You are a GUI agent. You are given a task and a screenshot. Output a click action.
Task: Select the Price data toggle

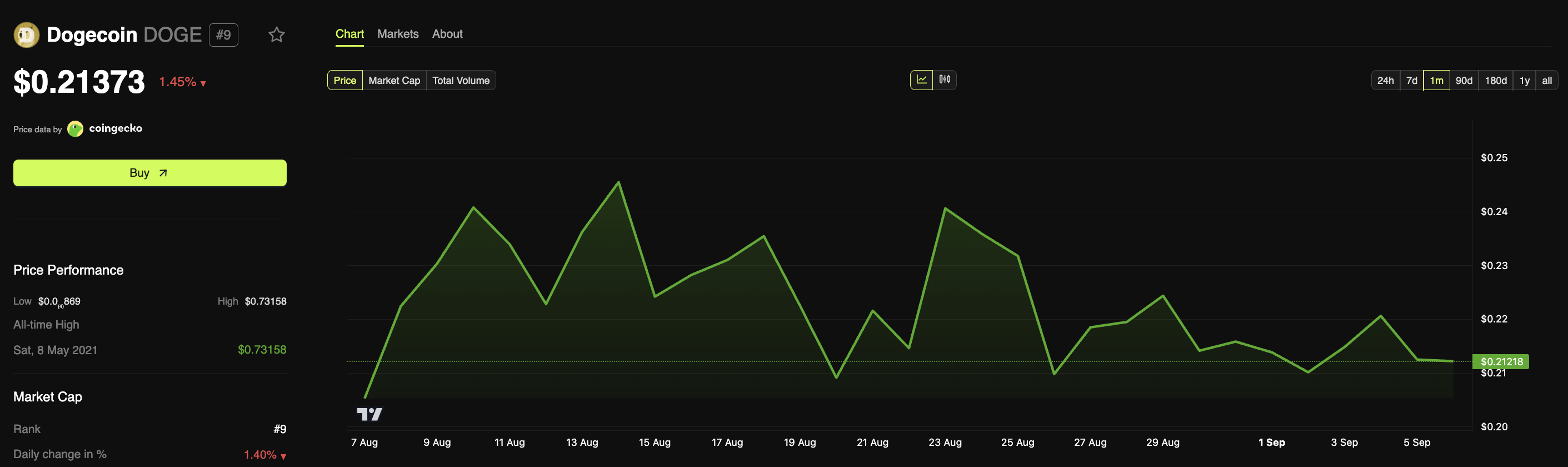tap(344, 81)
